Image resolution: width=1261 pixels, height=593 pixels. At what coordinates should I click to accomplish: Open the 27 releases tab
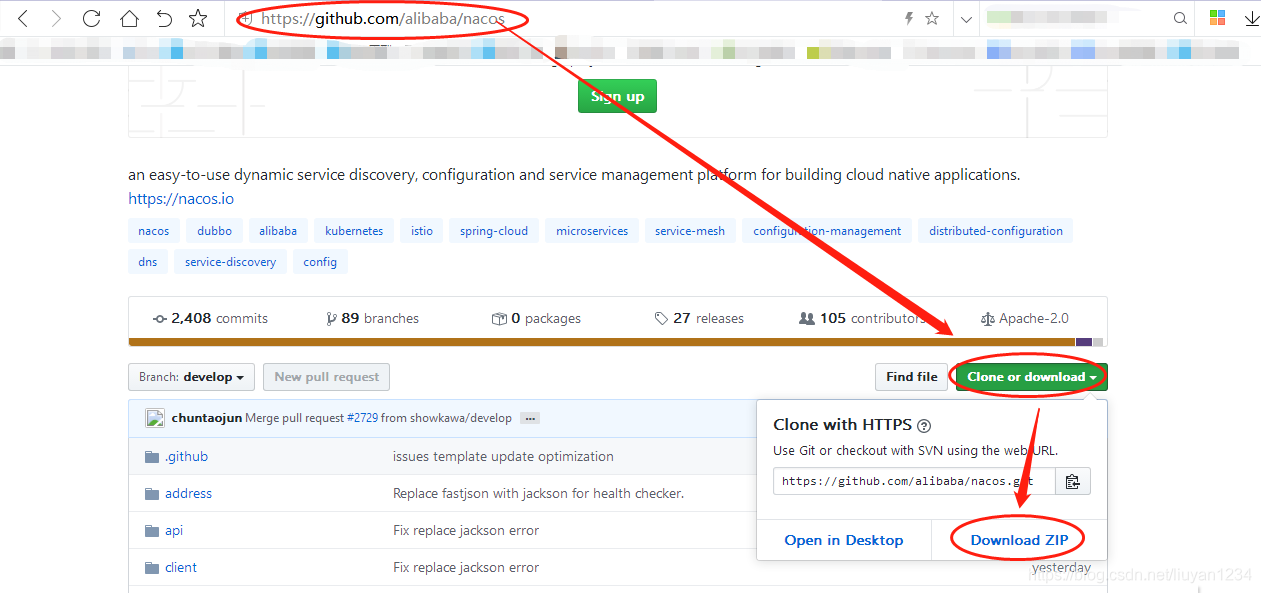tap(699, 318)
